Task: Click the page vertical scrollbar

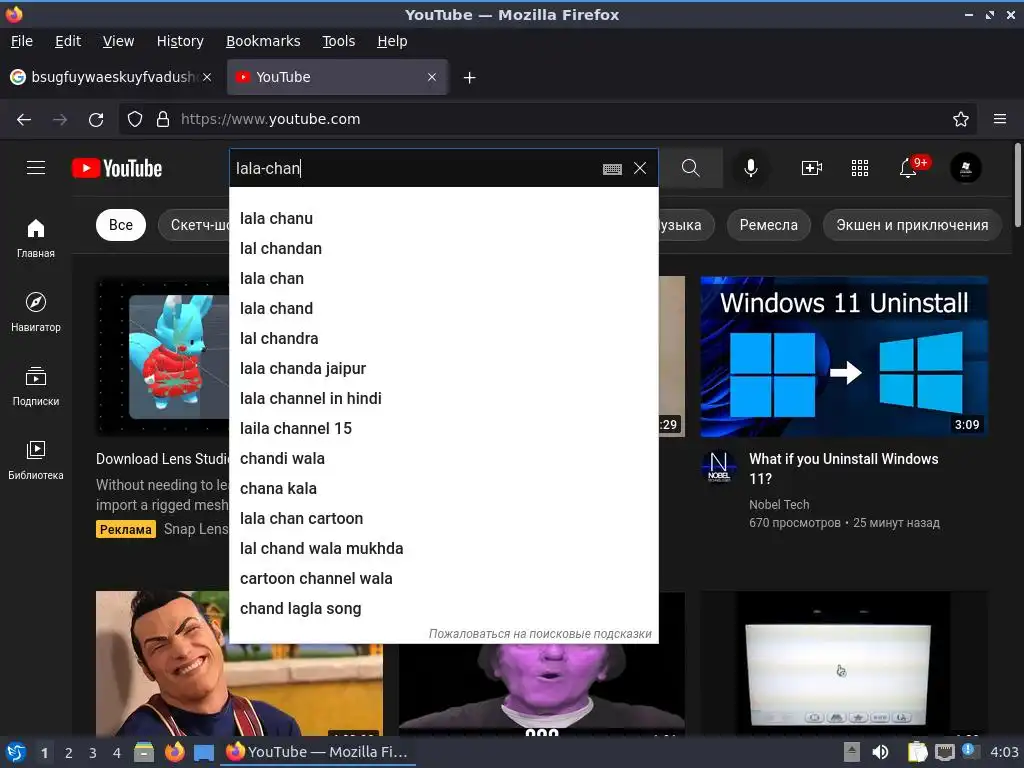Action: tap(1017, 185)
